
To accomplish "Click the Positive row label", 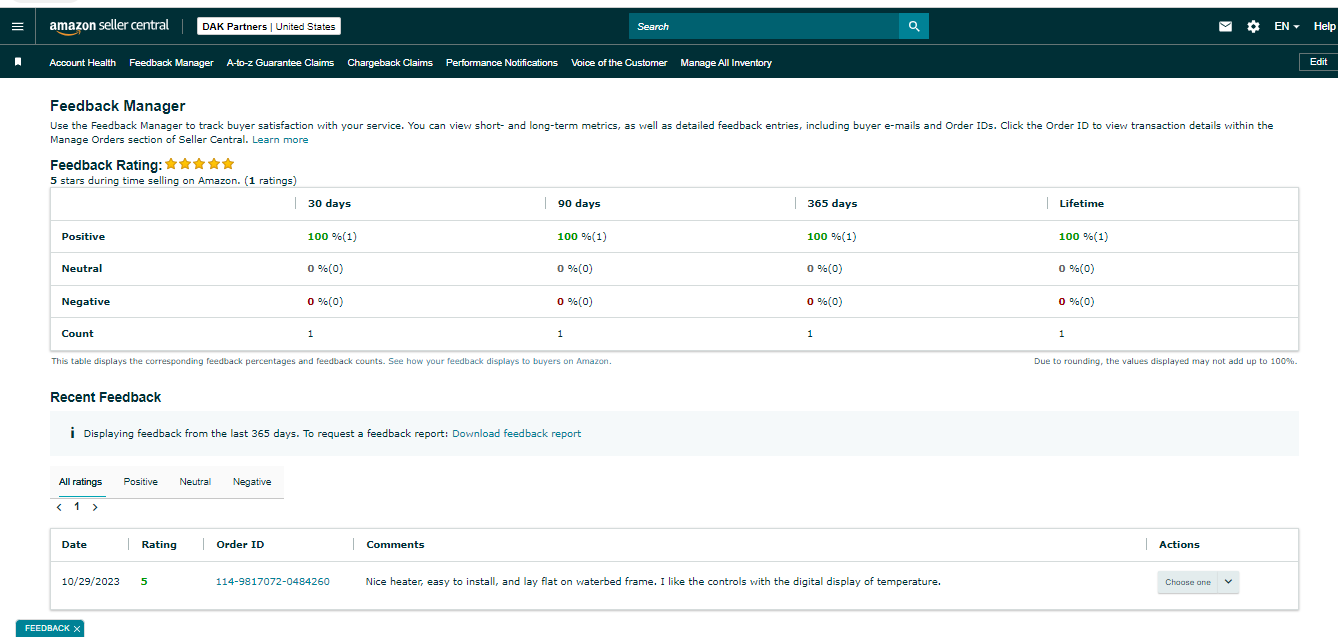I will [x=83, y=237].
